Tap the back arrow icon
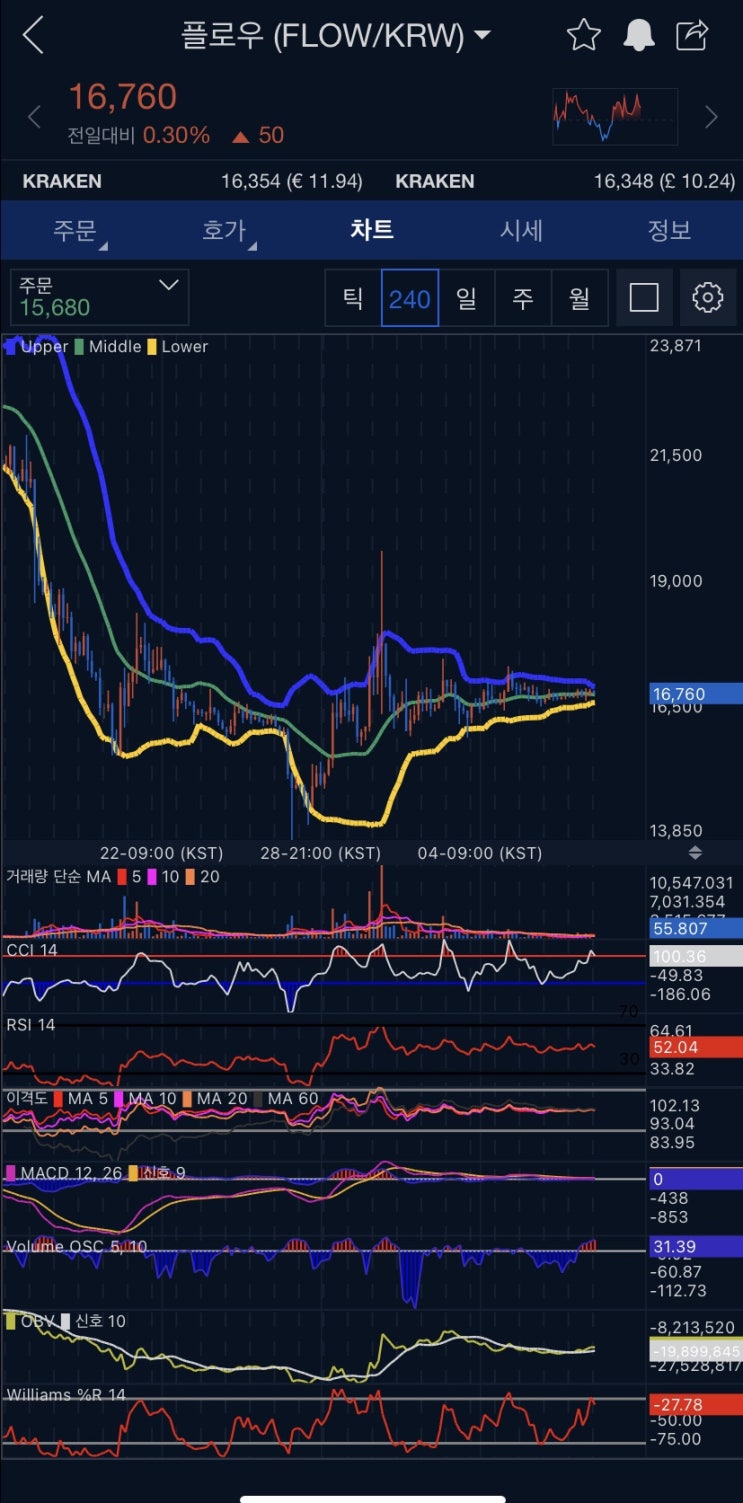Image resolution: width=743 pixels, height=1503 pixels. coord(33,35)
